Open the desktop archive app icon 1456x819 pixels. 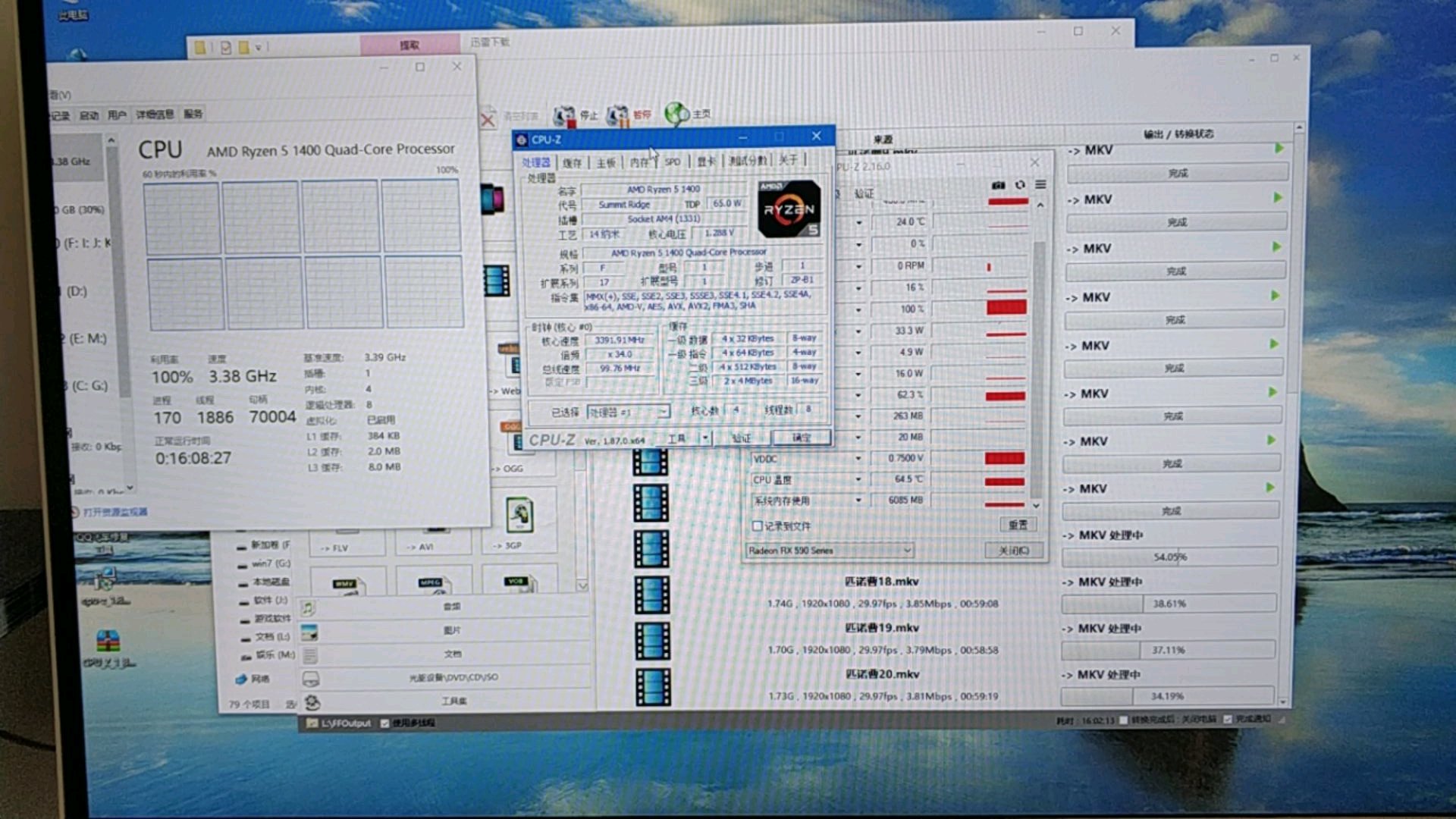[x=108, y=642]
